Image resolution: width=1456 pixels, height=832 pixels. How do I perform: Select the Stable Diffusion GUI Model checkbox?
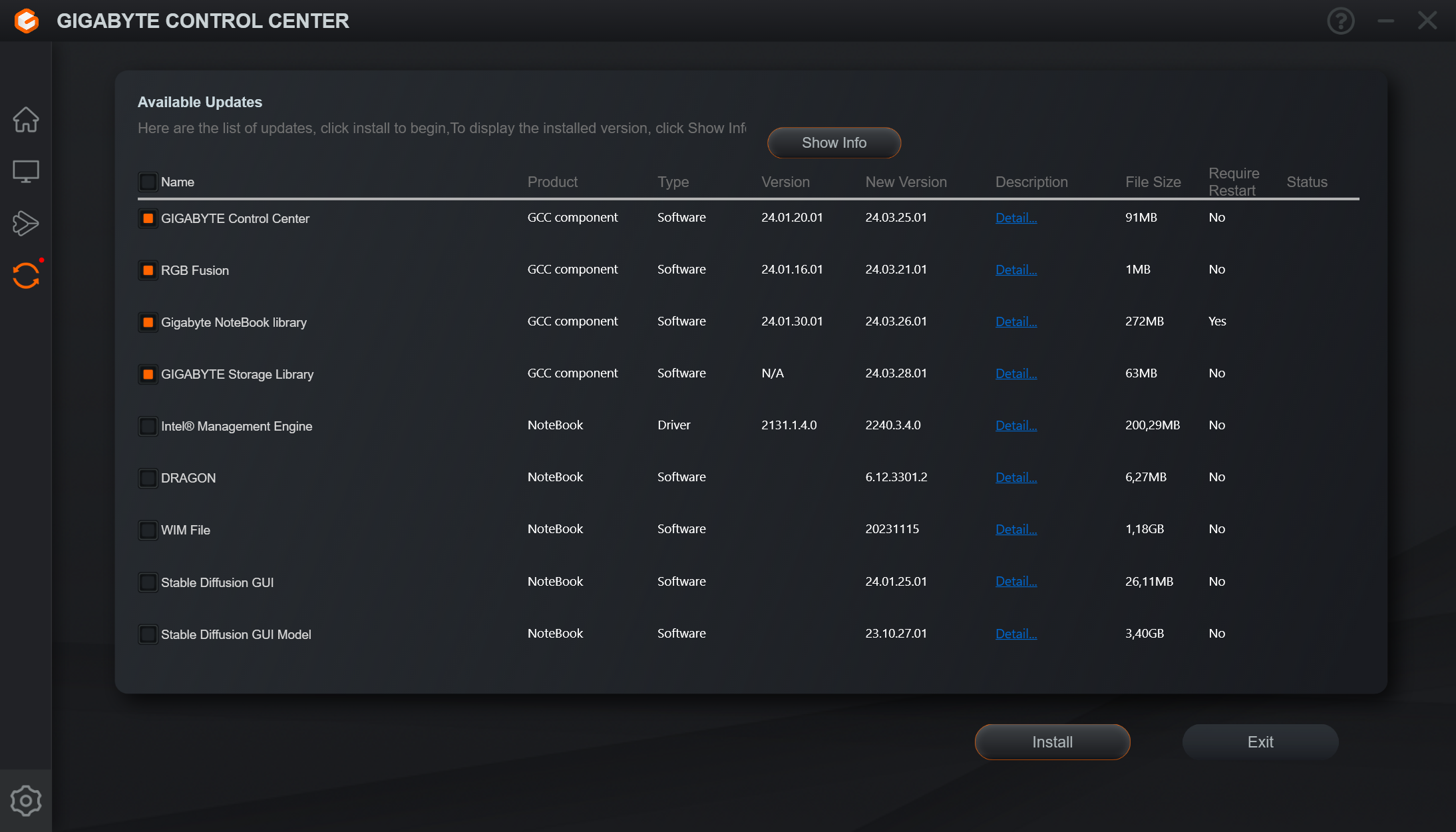pyautogui.click(x=148, y=634)
